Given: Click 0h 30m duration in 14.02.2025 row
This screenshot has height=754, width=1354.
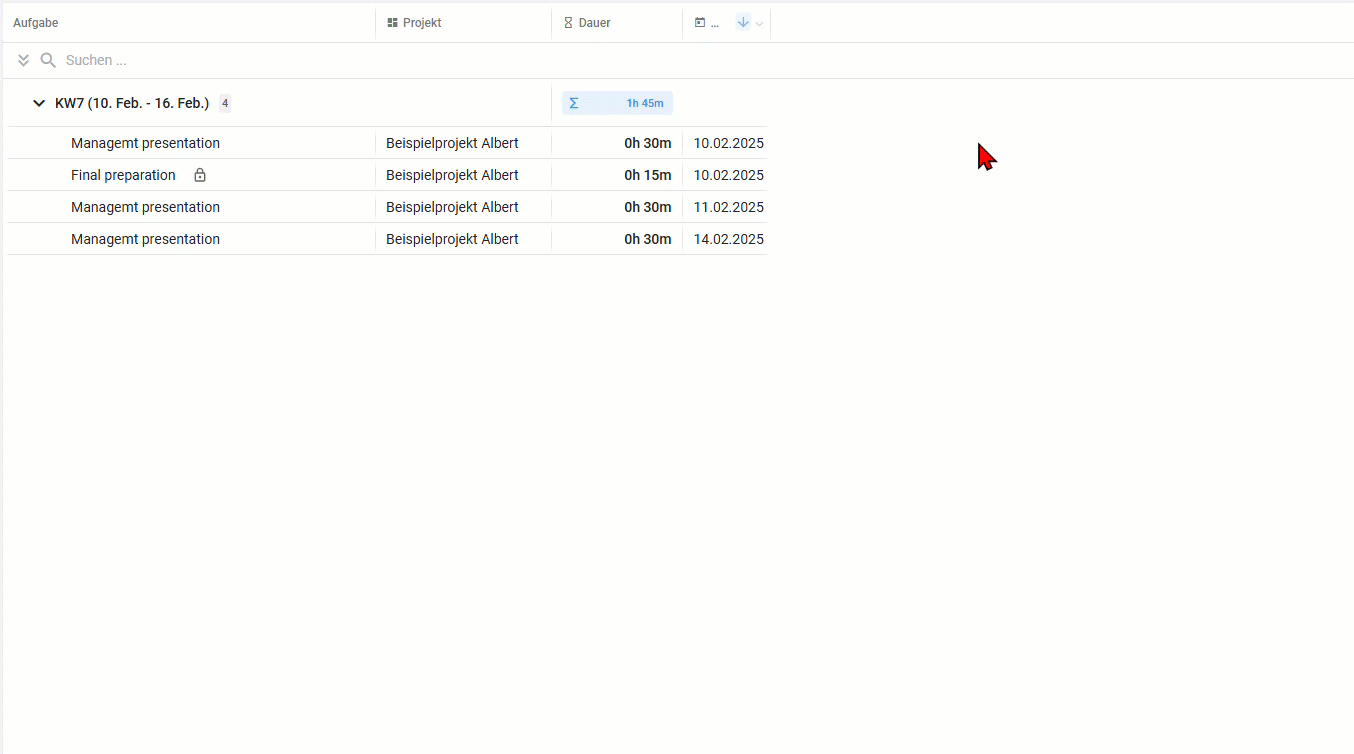Looking at the screenshot, I should [648, 239].
